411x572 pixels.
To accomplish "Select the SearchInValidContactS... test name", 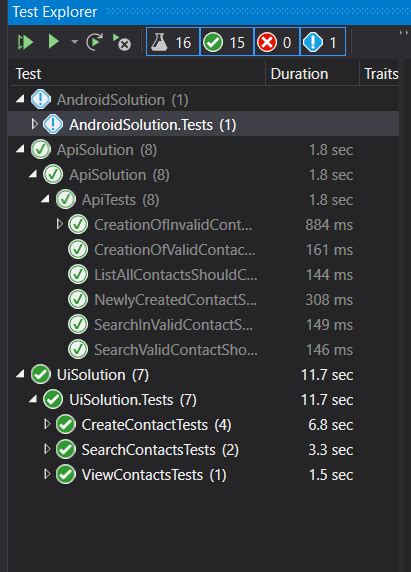I will point(174,325).
